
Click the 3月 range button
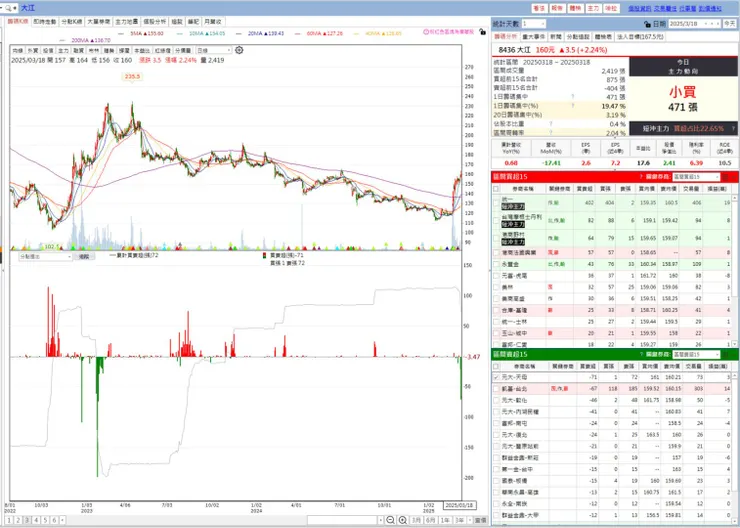coord(417,520)
